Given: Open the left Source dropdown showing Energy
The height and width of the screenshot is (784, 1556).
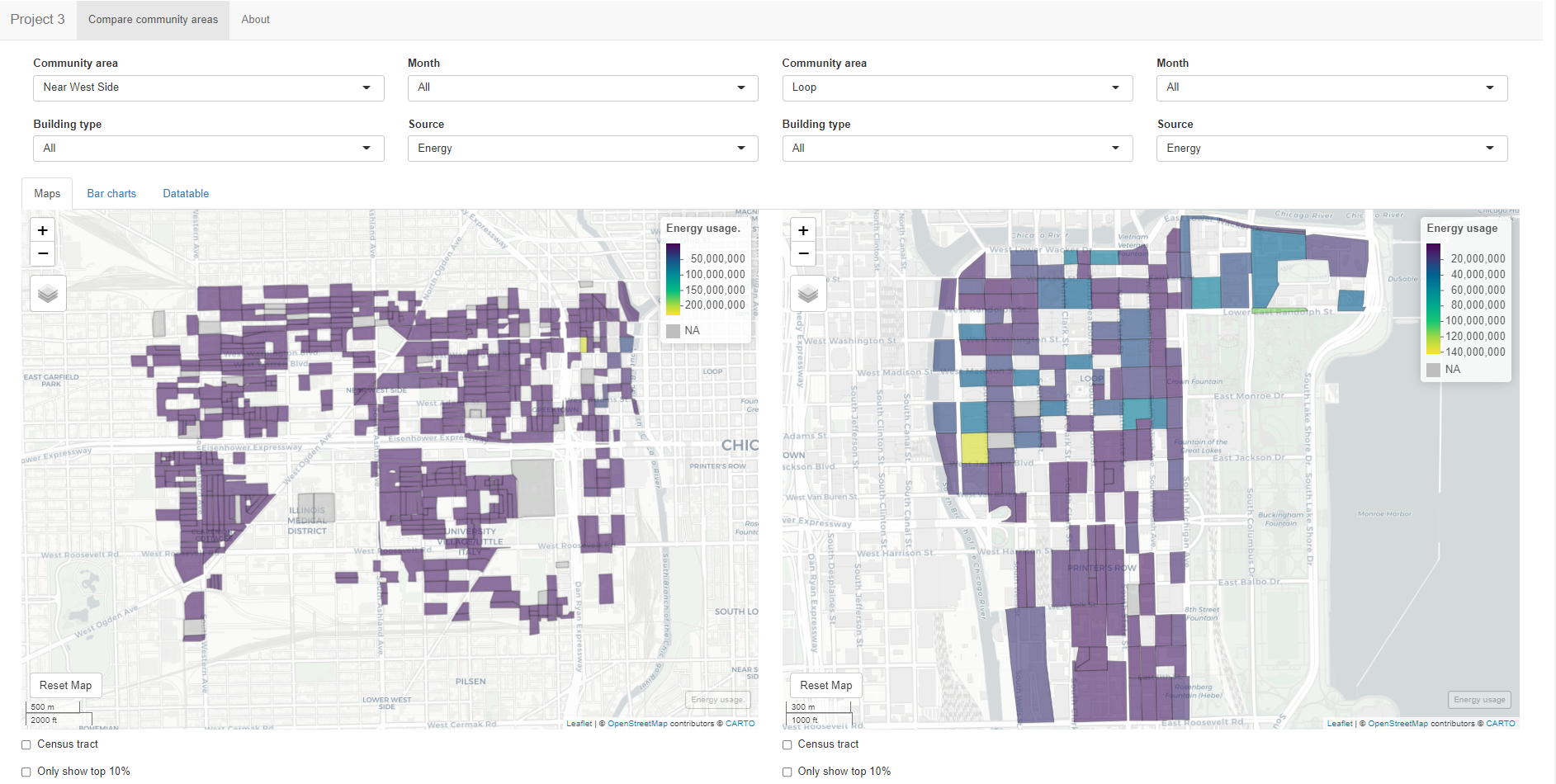Looking at the screenshot, I should (x=583, y=149).
